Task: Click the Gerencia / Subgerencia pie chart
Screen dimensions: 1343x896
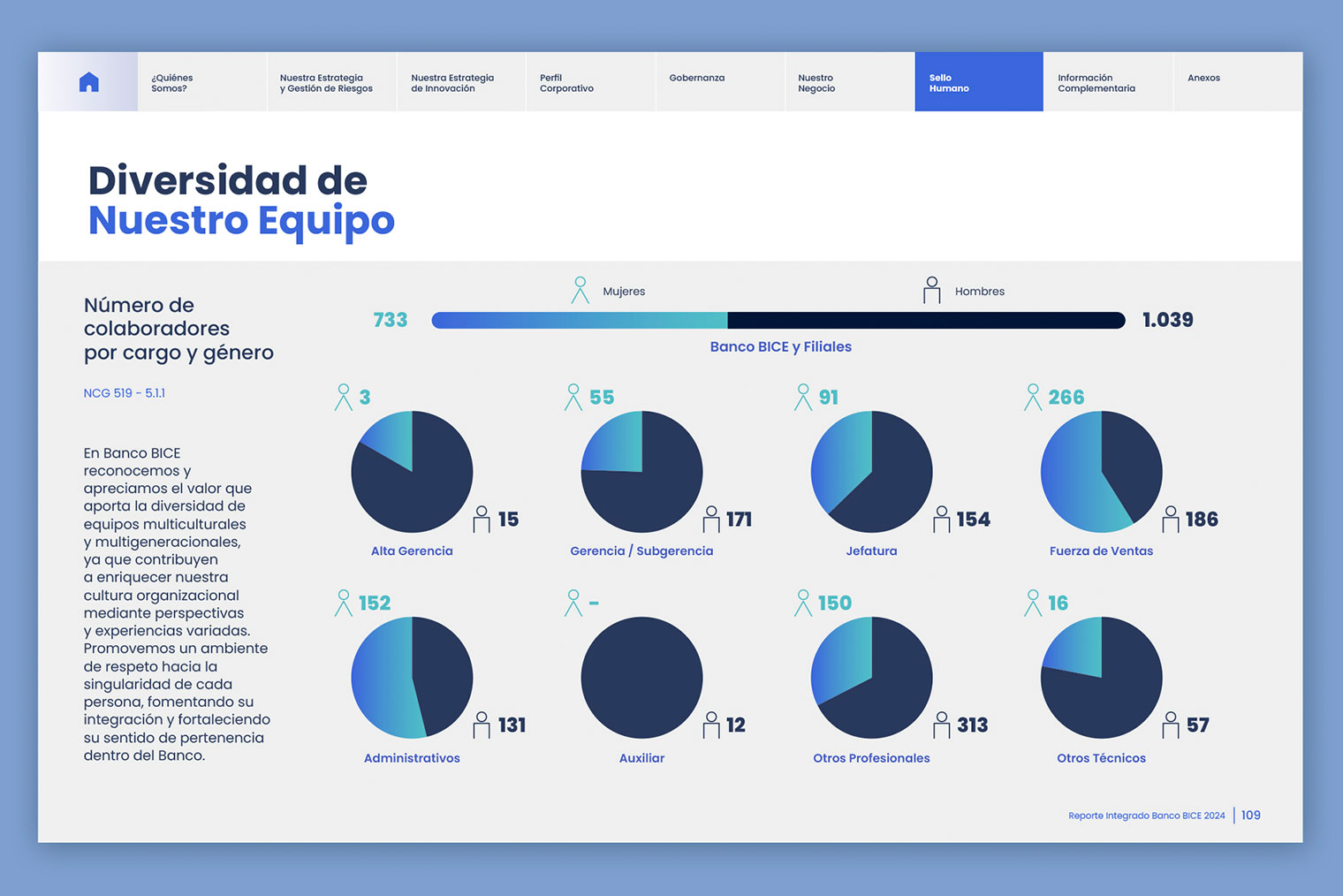Action: (x=641, y=471)
